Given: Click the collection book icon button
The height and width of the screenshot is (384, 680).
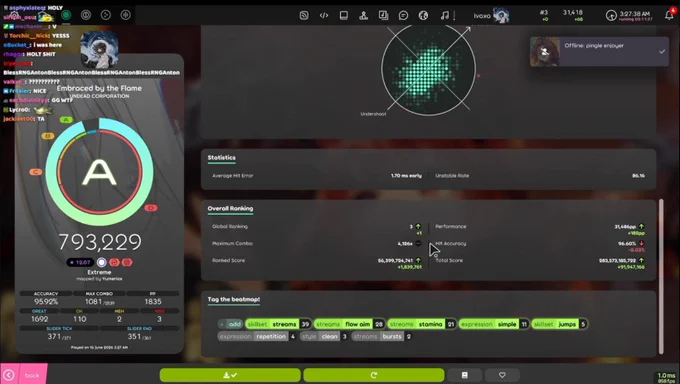Looking at the screenshot, I should tap(464, 375).
